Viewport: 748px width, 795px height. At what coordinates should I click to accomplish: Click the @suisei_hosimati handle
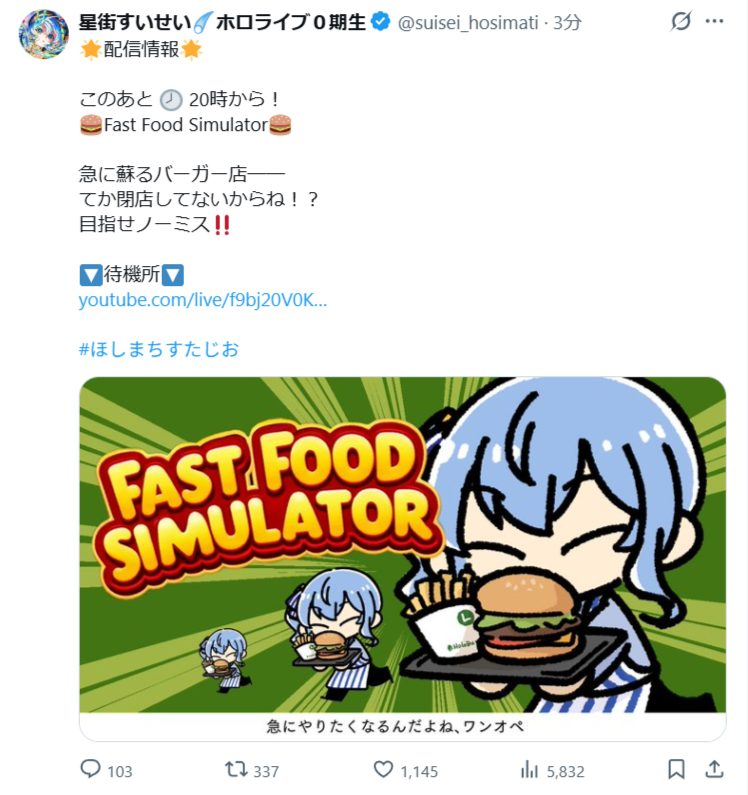coord(468,23)
